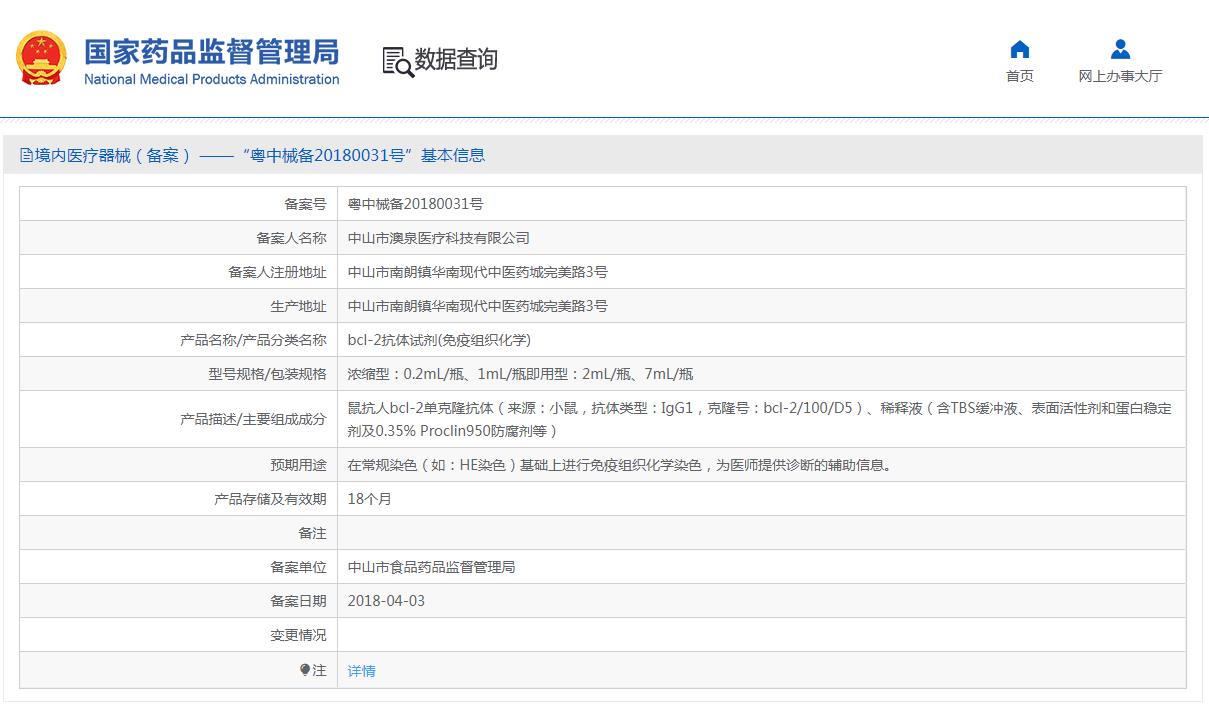Click 首页 text link

pyautogui.click(x=1020, y=76)
